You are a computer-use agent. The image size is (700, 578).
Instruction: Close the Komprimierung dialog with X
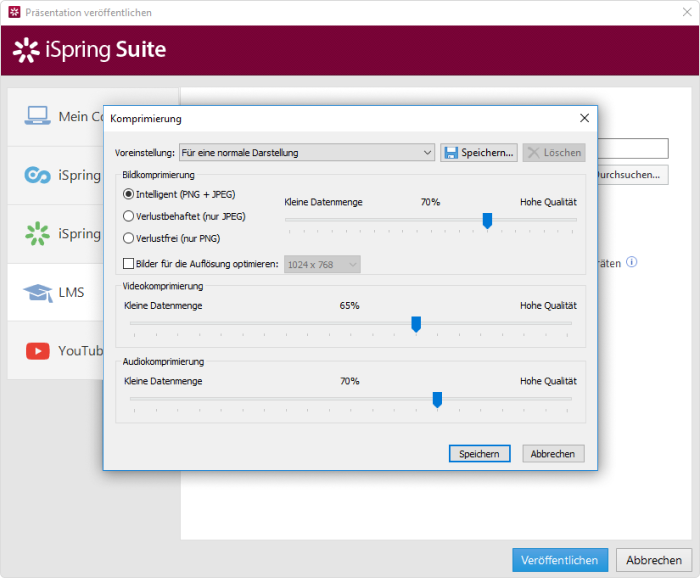[x=584, y=118]
